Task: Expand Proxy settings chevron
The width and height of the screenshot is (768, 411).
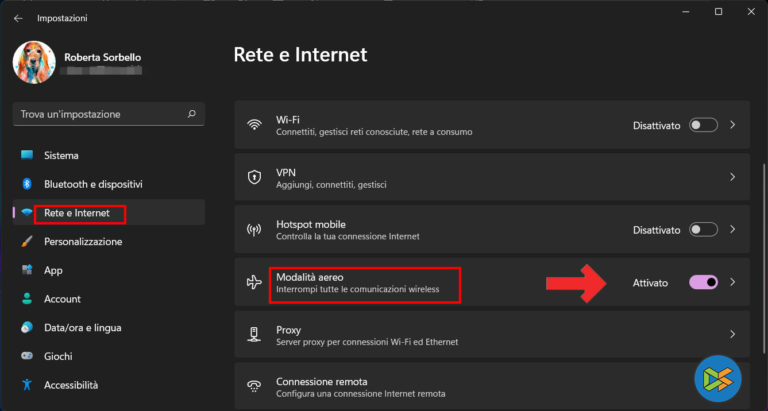Action: pos(733,335)
